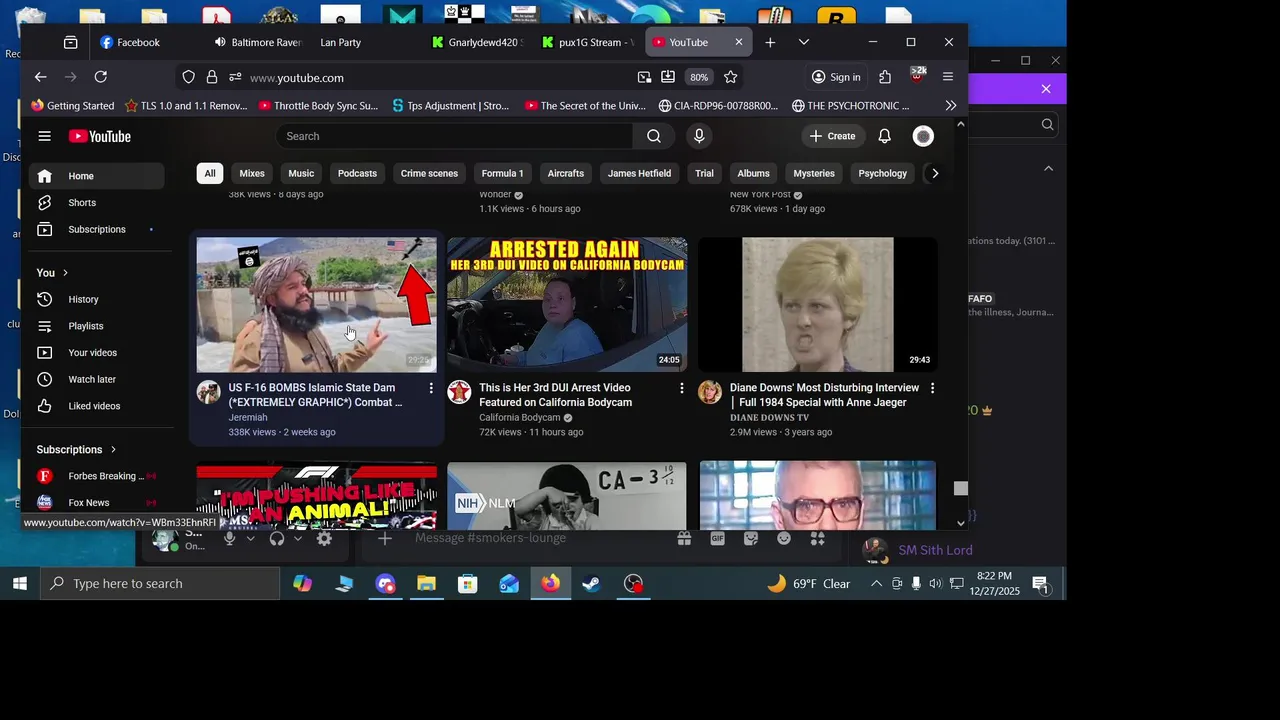The height and width of the screenshot is (720, 1280).
Task: Open Discord GIF picker
Action: coord(717,538)
